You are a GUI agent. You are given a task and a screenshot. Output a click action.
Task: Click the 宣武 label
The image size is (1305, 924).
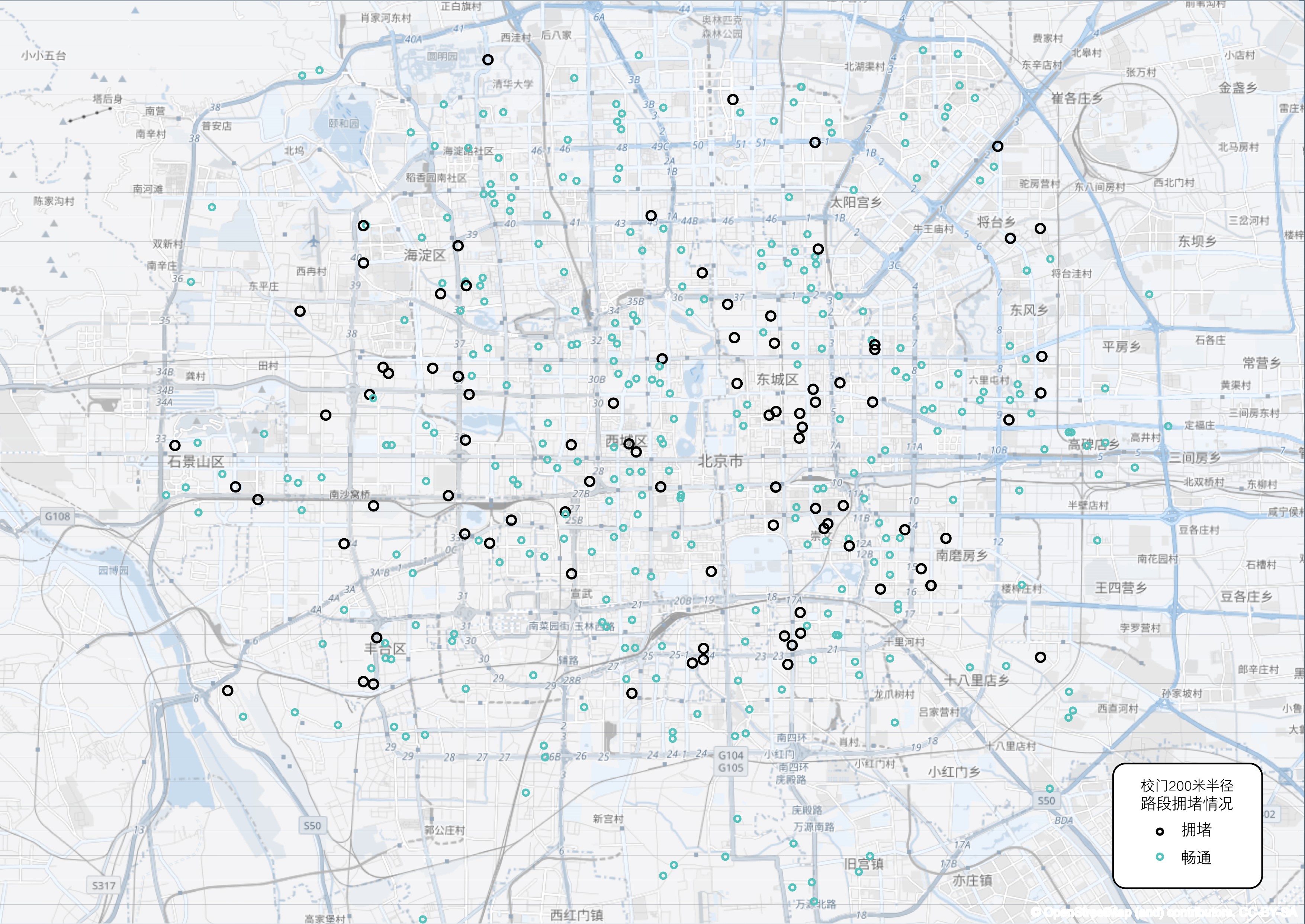pos(581,594)
